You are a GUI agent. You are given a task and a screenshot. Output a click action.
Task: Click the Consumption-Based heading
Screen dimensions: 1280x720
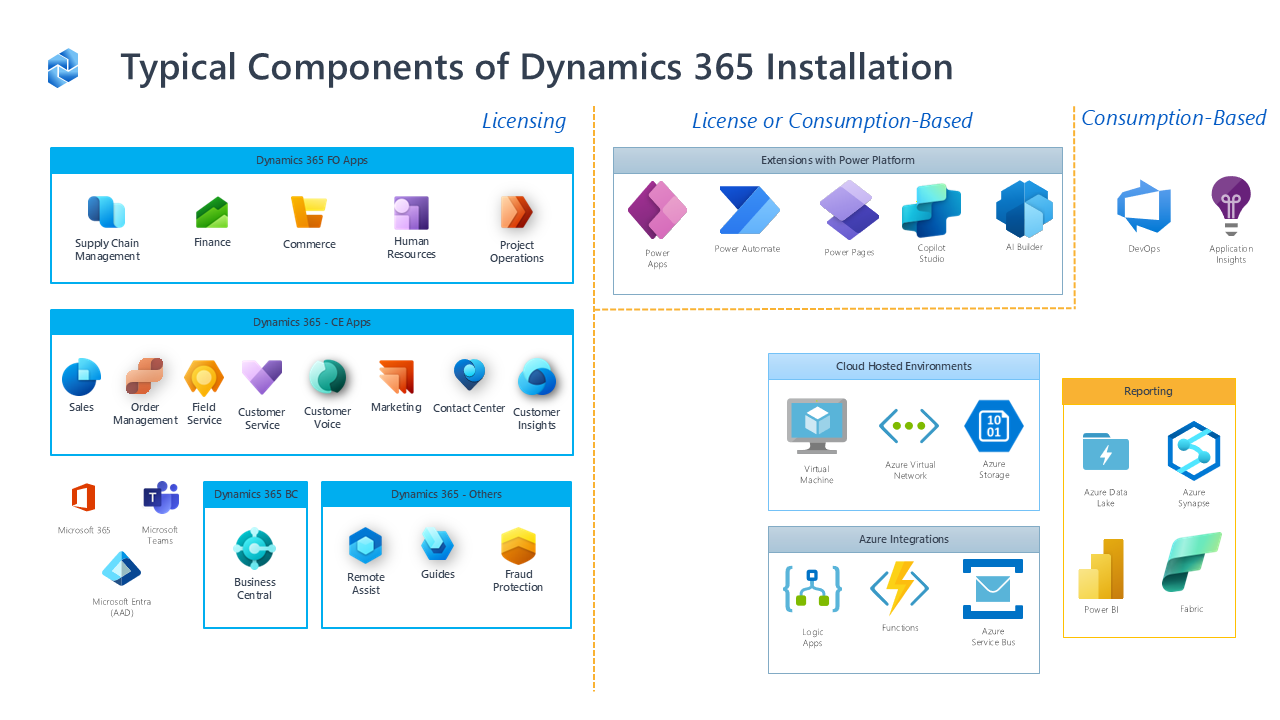[1174, 118]
